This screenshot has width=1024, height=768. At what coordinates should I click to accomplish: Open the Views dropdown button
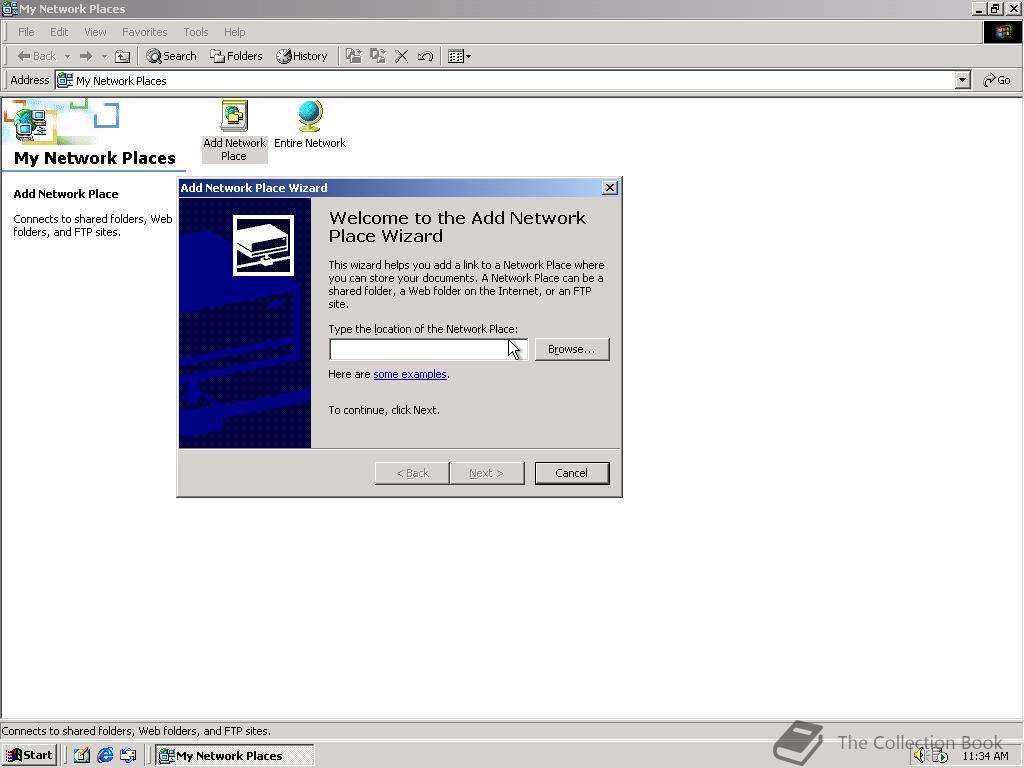click(460, 56)
